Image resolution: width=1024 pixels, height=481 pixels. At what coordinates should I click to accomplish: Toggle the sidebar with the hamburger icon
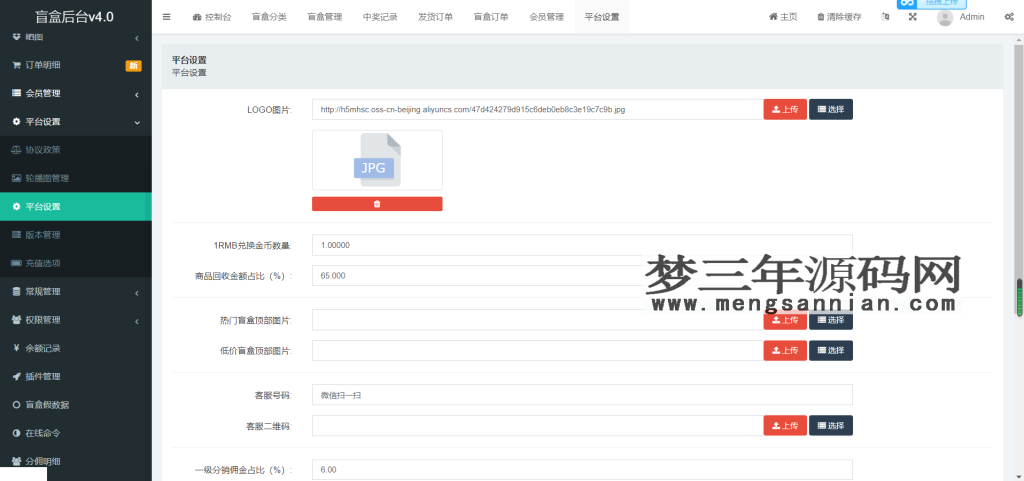click(x=167, y=17)
